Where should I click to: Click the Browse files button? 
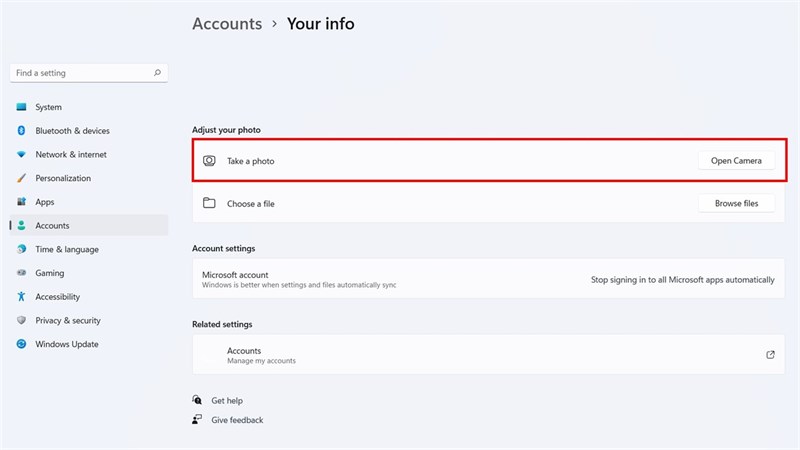coord(736,203)
